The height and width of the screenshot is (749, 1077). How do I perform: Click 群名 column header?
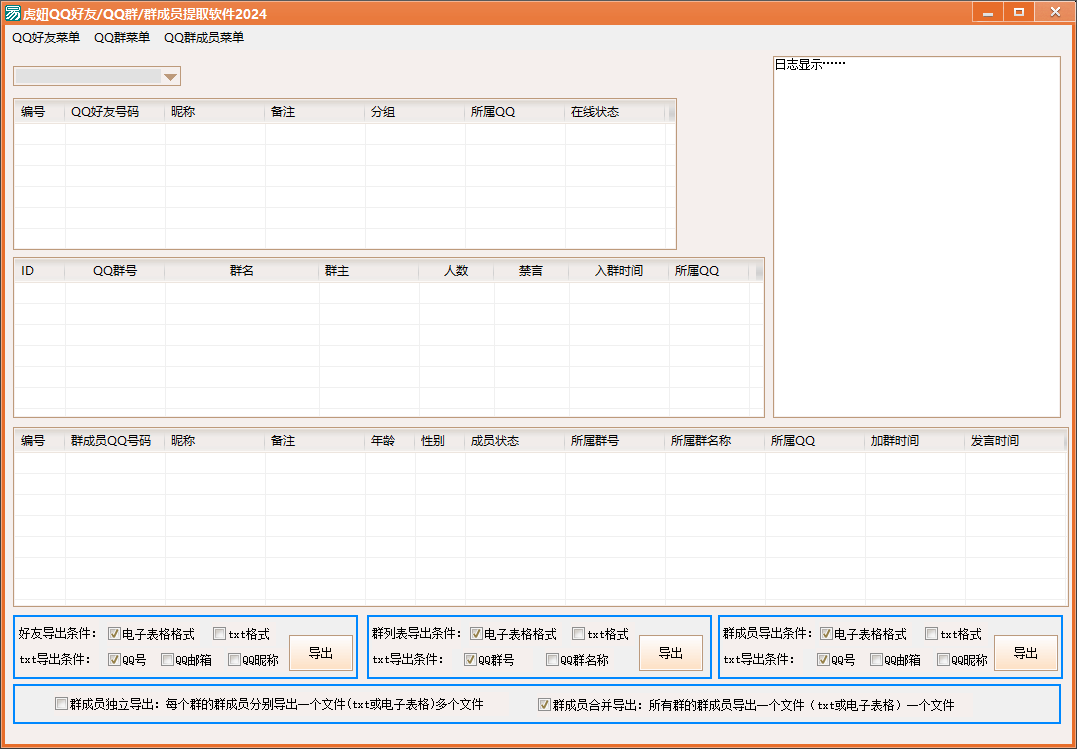(x=242, y=271)
